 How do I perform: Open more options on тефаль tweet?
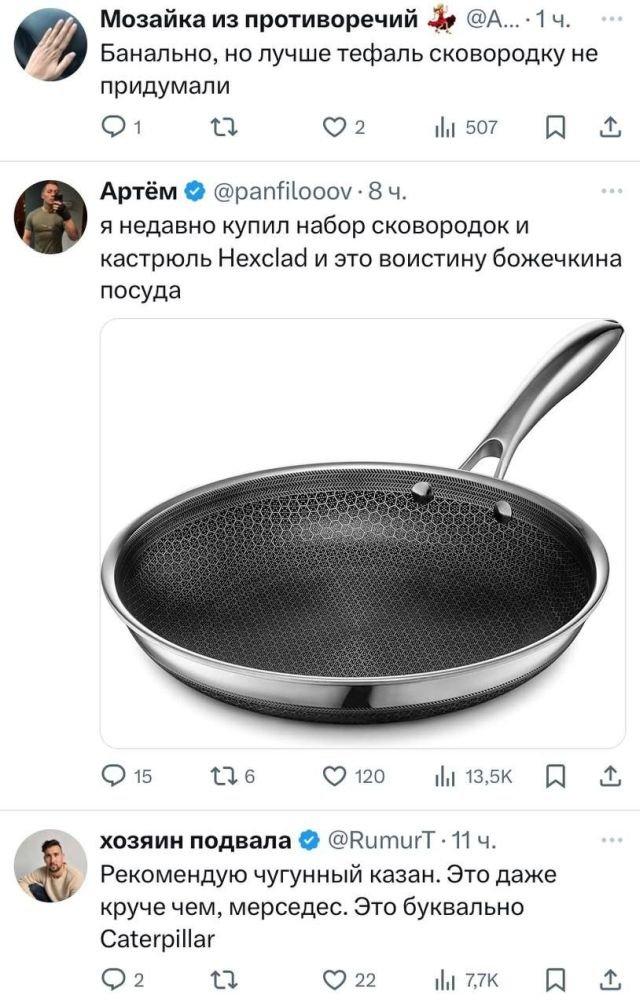pyautogui.click(x=612, y=20)
